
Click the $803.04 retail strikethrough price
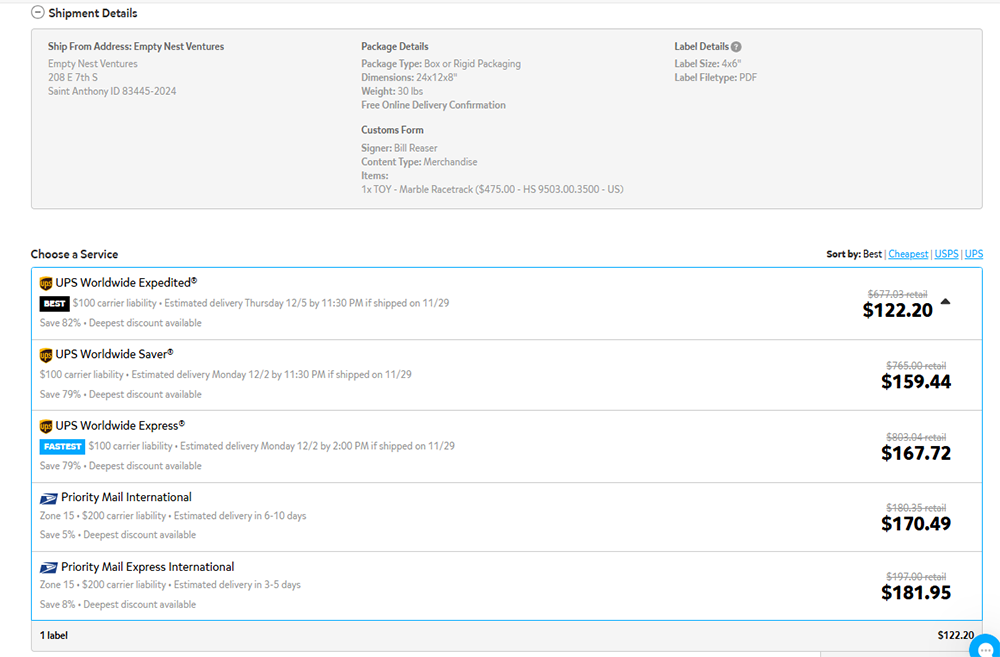click(x=916, y=437)
